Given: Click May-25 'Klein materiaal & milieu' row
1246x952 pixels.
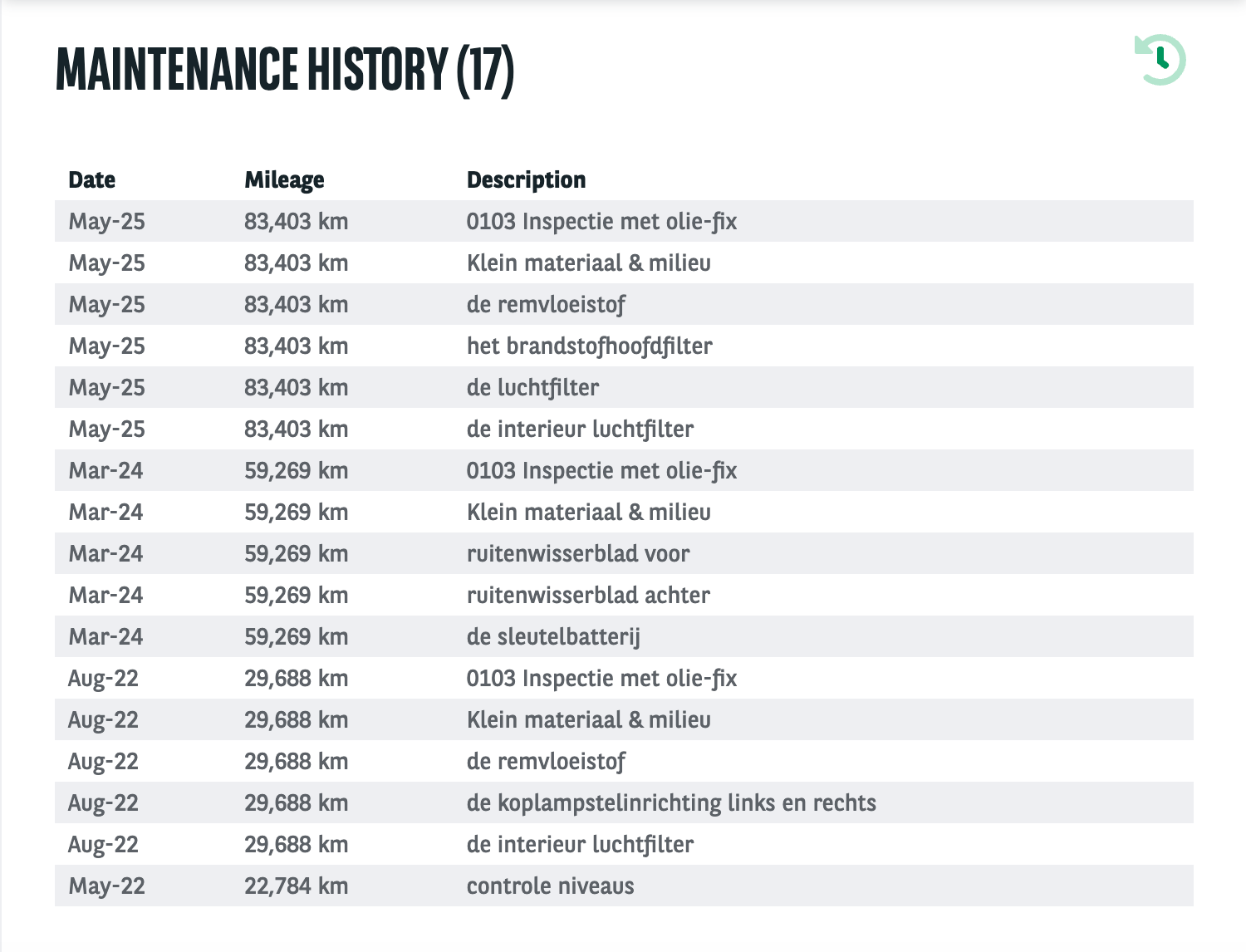Looking at the screenshot, I should (x=624, y=263).
